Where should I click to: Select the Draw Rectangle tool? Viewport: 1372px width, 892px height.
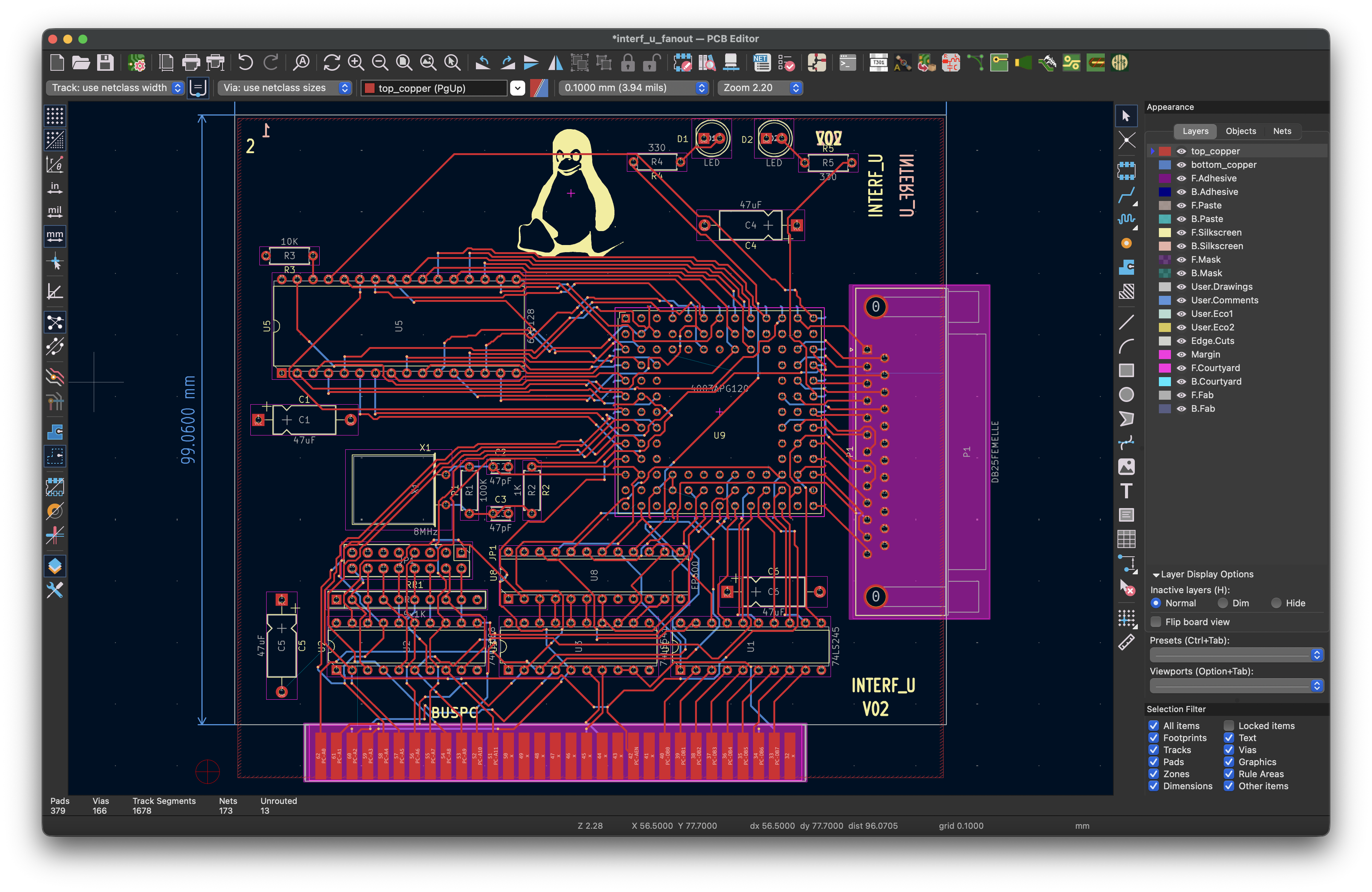(x=1127, y=370)
